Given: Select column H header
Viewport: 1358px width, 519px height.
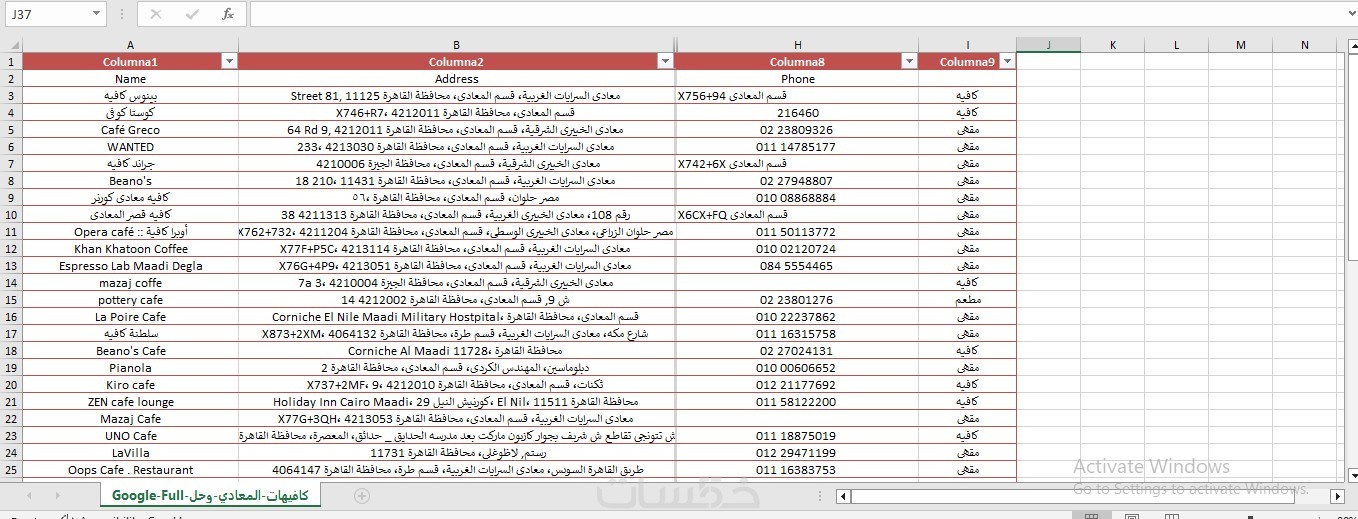Looking at the screenshot, I should [x=797, y=45].
